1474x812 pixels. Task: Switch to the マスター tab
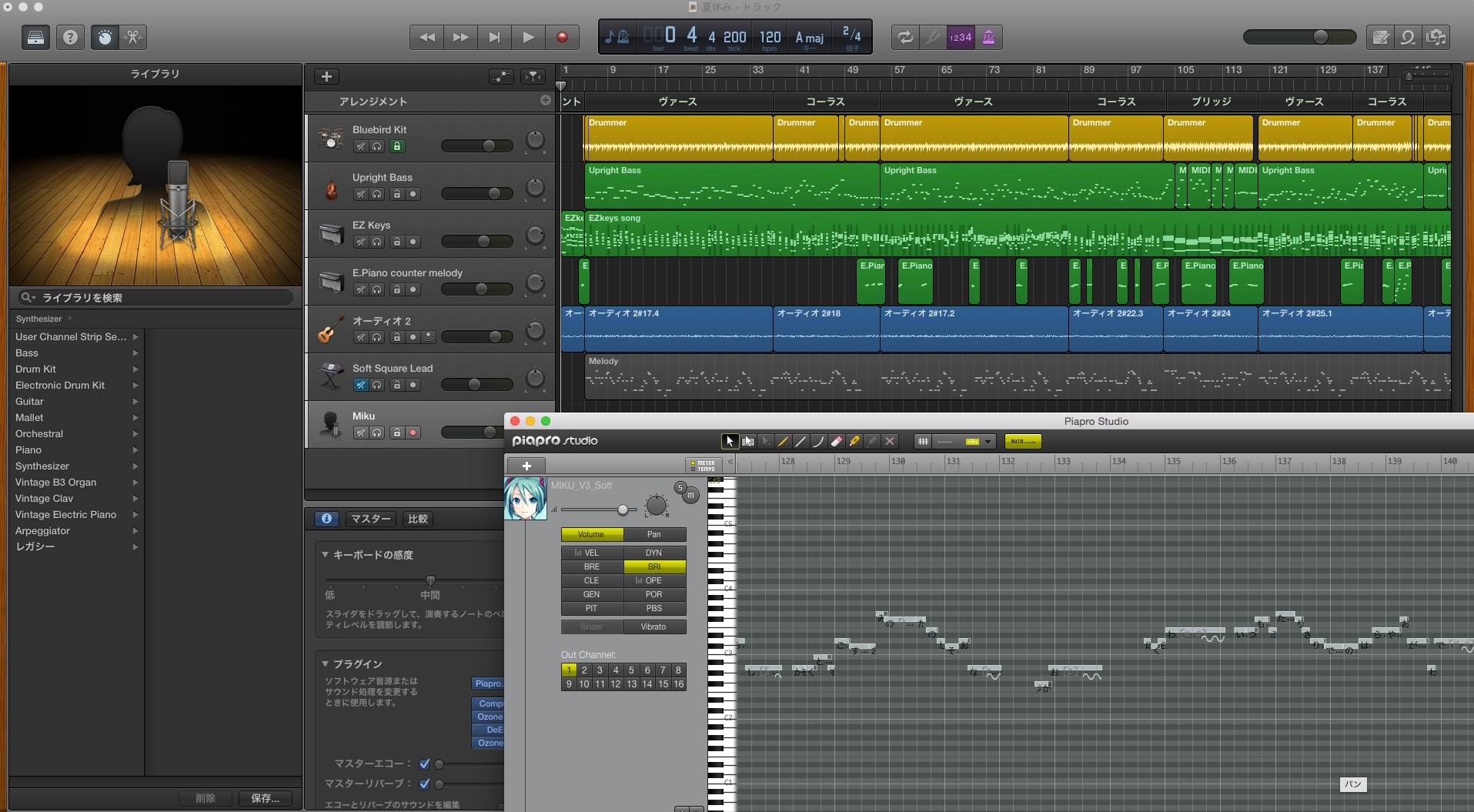(x=371, y=519)
